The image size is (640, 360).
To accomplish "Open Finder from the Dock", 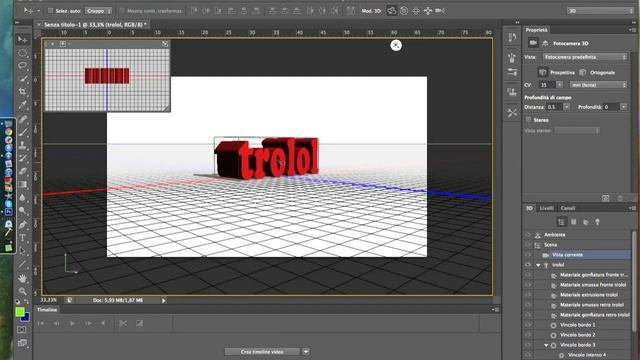I will pyautogui.click(x=8, y=124).
